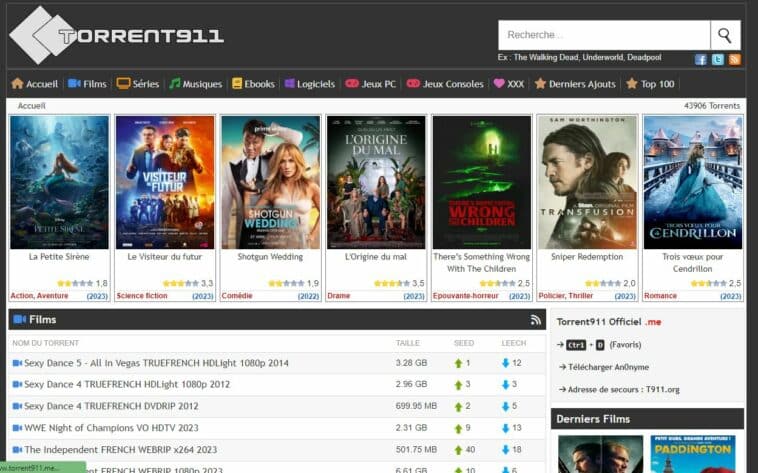Open the Paddington poster under Derniers Films
758x473 pixels.
pyautogui.click(x=693, y=454)
